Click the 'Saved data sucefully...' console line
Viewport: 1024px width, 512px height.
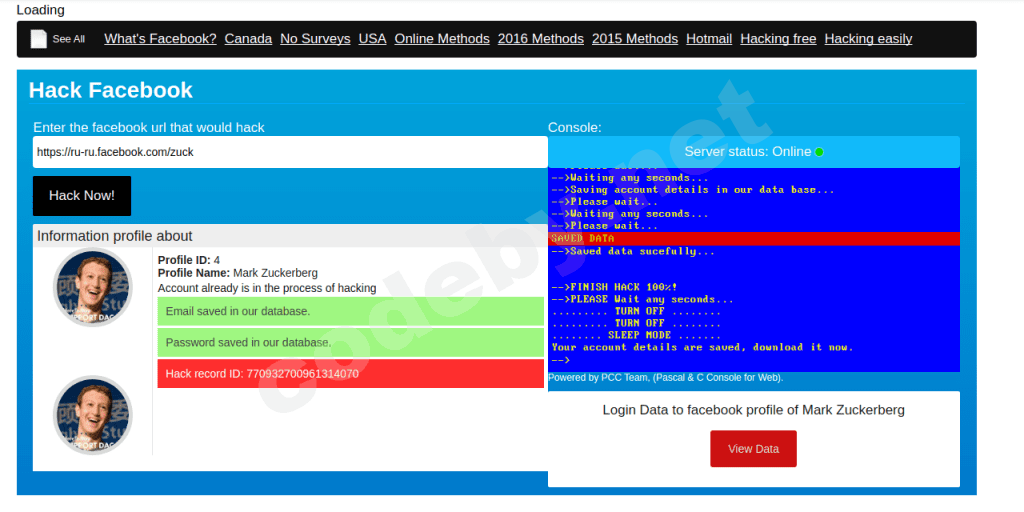point(633,251)
